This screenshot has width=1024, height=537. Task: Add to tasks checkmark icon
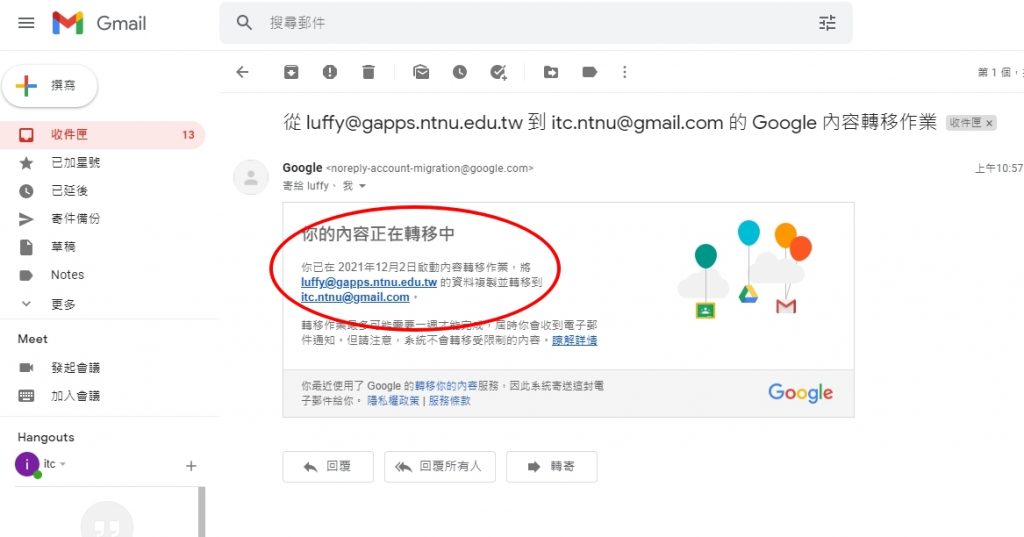(x=498, y=72)
